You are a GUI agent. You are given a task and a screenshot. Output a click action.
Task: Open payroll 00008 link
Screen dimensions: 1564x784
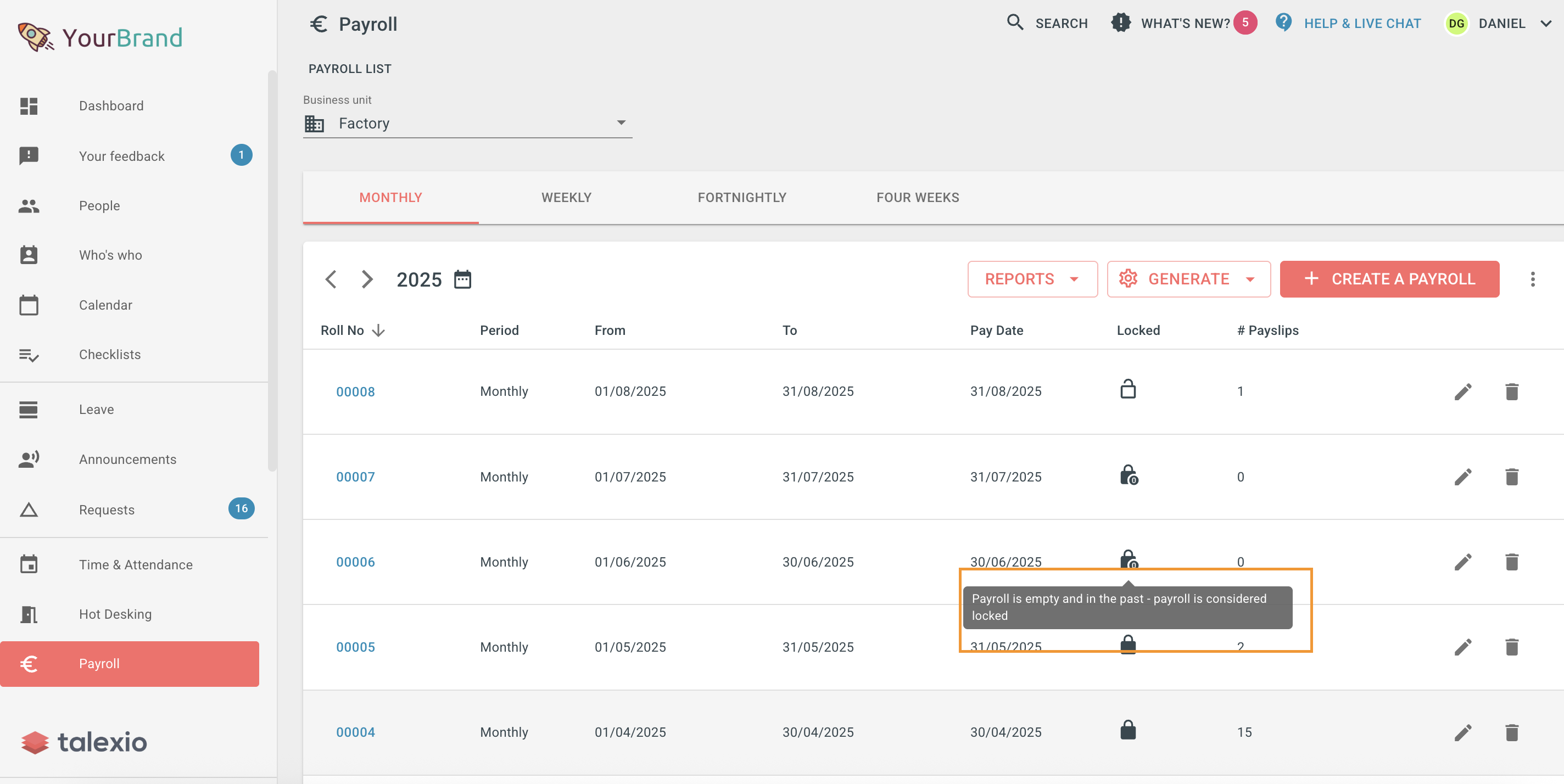355,391
